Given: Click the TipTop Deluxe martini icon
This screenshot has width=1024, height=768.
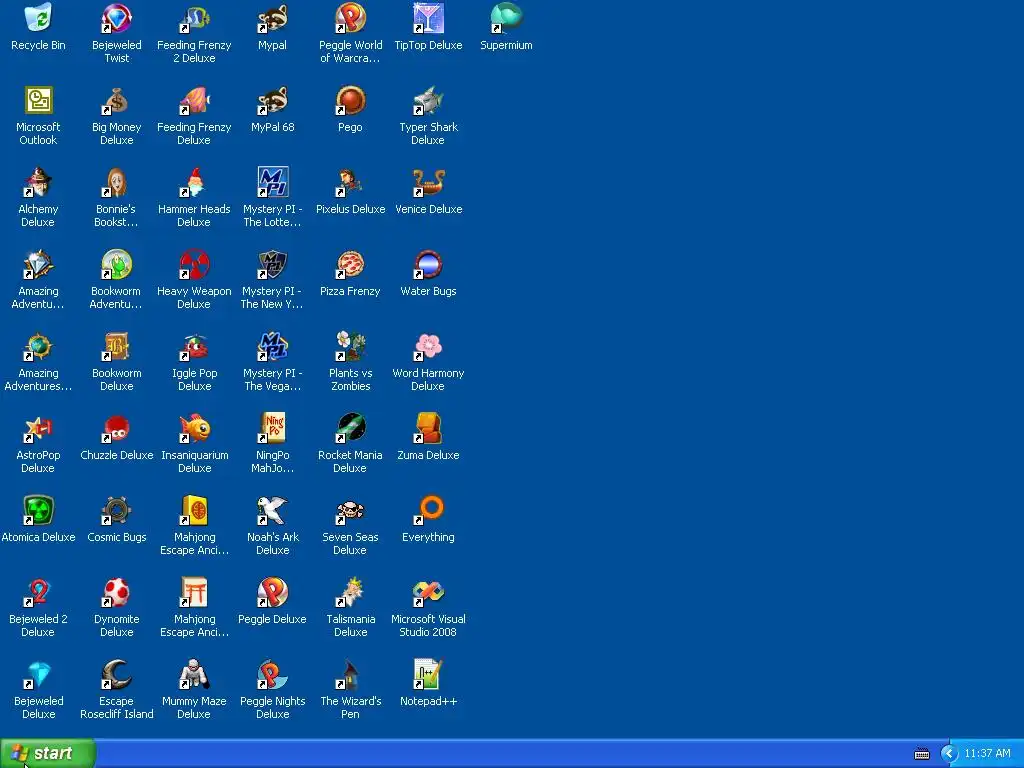Looking at the screenshot, I should click(x=428, y=18).
